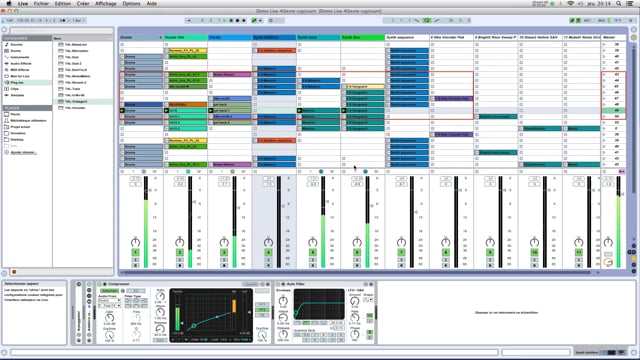This screenshot has width=640, height=360.
Task: Toggle the browser preview headphone button
Action: (14, 272)
